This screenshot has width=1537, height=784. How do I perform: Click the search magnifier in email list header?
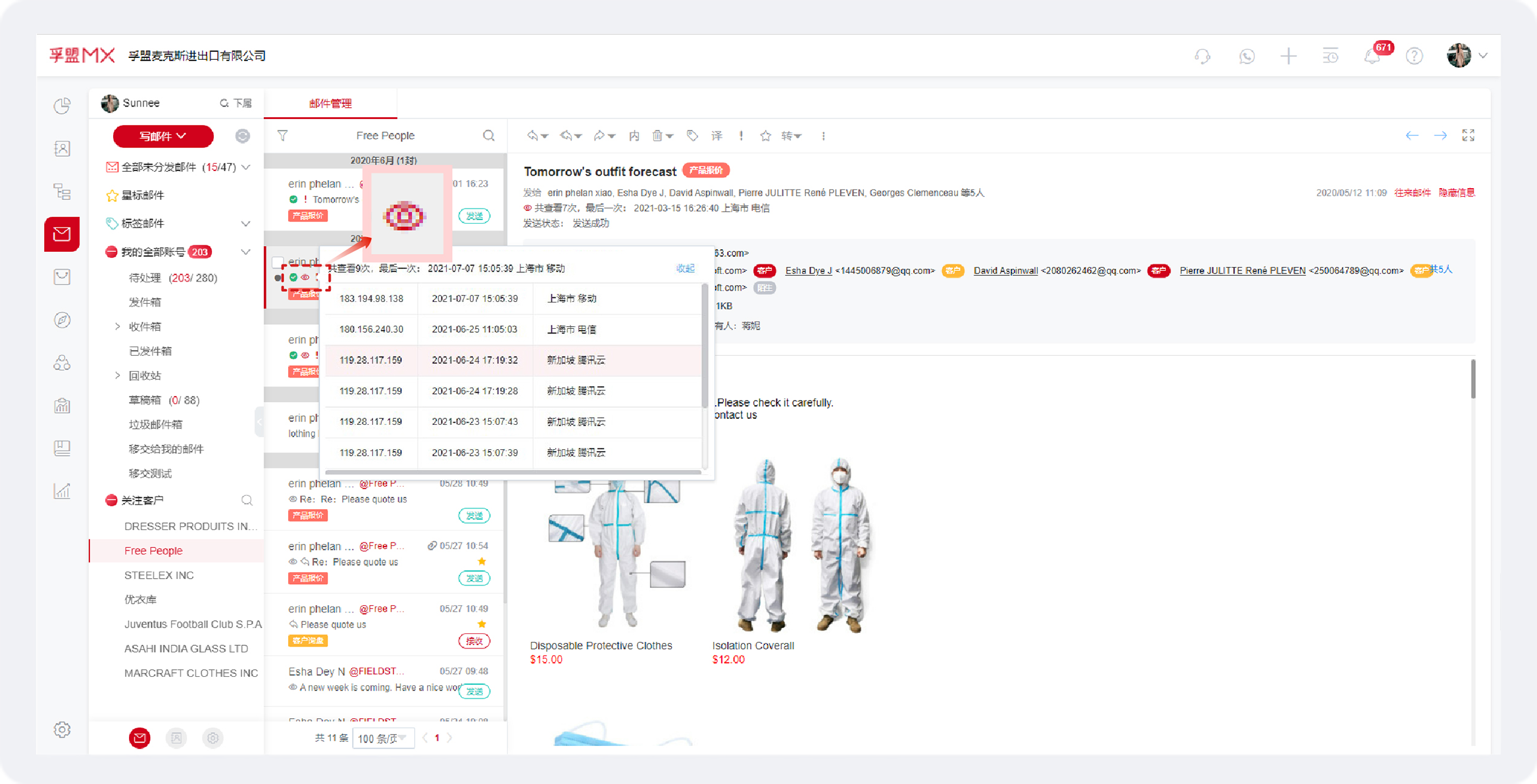coord(489,135)
